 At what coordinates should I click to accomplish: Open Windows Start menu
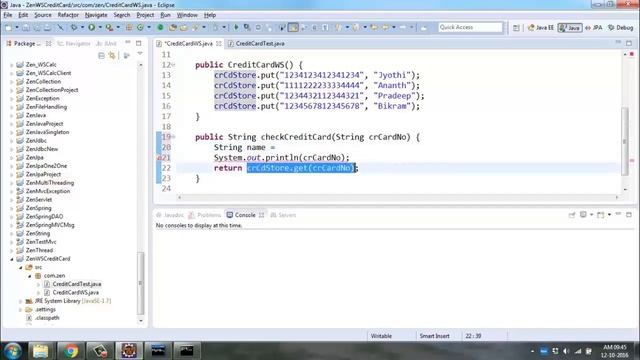[x=13, y=351]
